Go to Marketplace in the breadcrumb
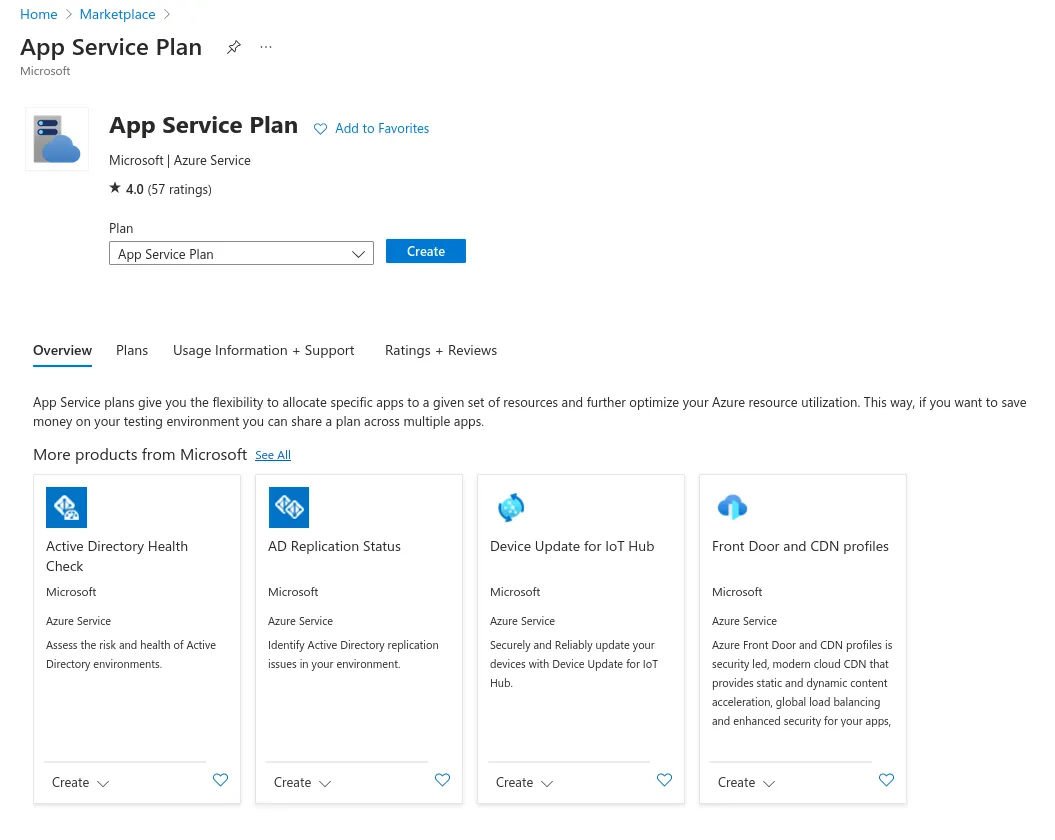 point(118,14)
